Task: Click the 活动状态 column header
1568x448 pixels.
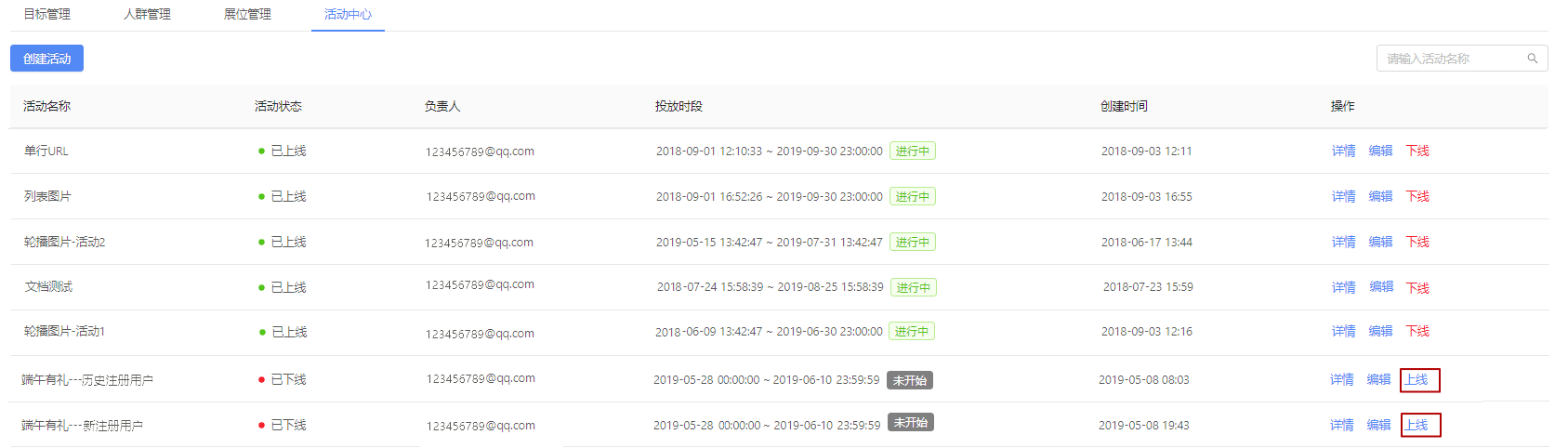Action: 278,106
